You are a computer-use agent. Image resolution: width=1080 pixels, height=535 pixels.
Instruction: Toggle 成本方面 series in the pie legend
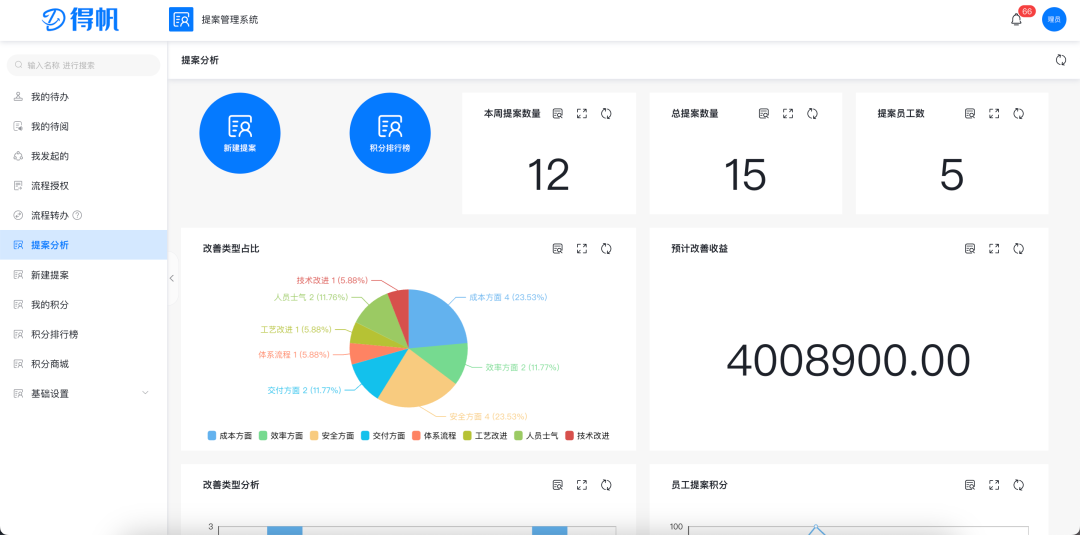tap(229, 436)
